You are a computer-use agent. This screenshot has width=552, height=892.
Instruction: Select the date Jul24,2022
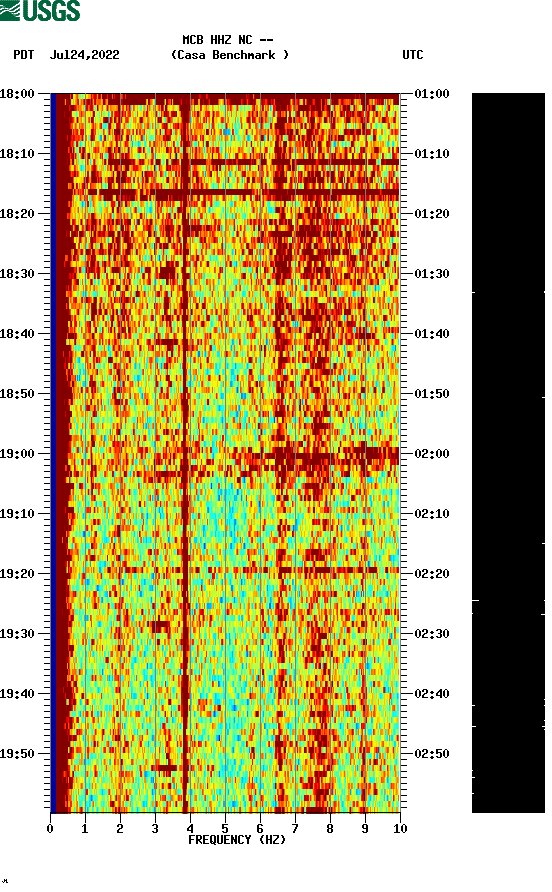85,55
